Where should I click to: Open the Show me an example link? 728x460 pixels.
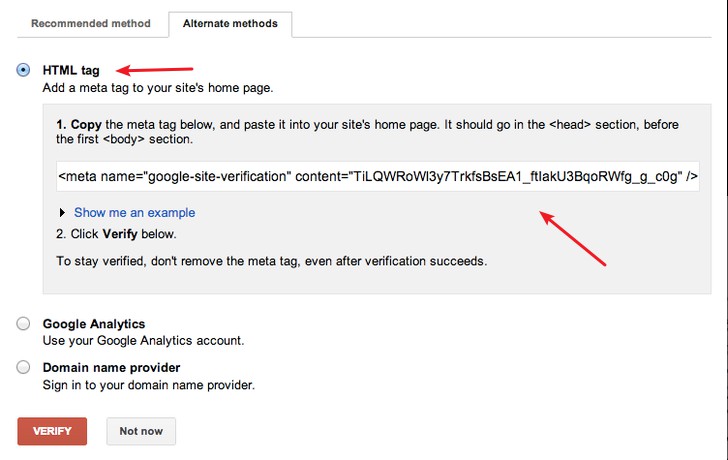tap(135, 213)
